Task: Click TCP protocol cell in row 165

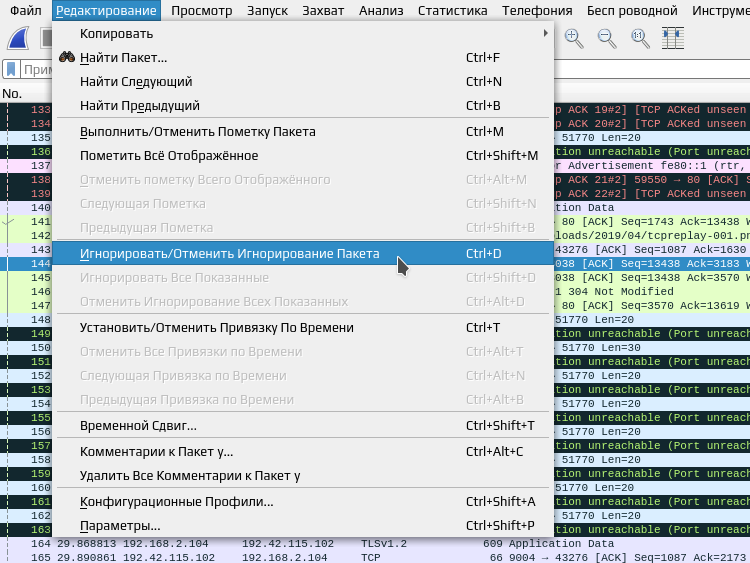Action: 371,558
